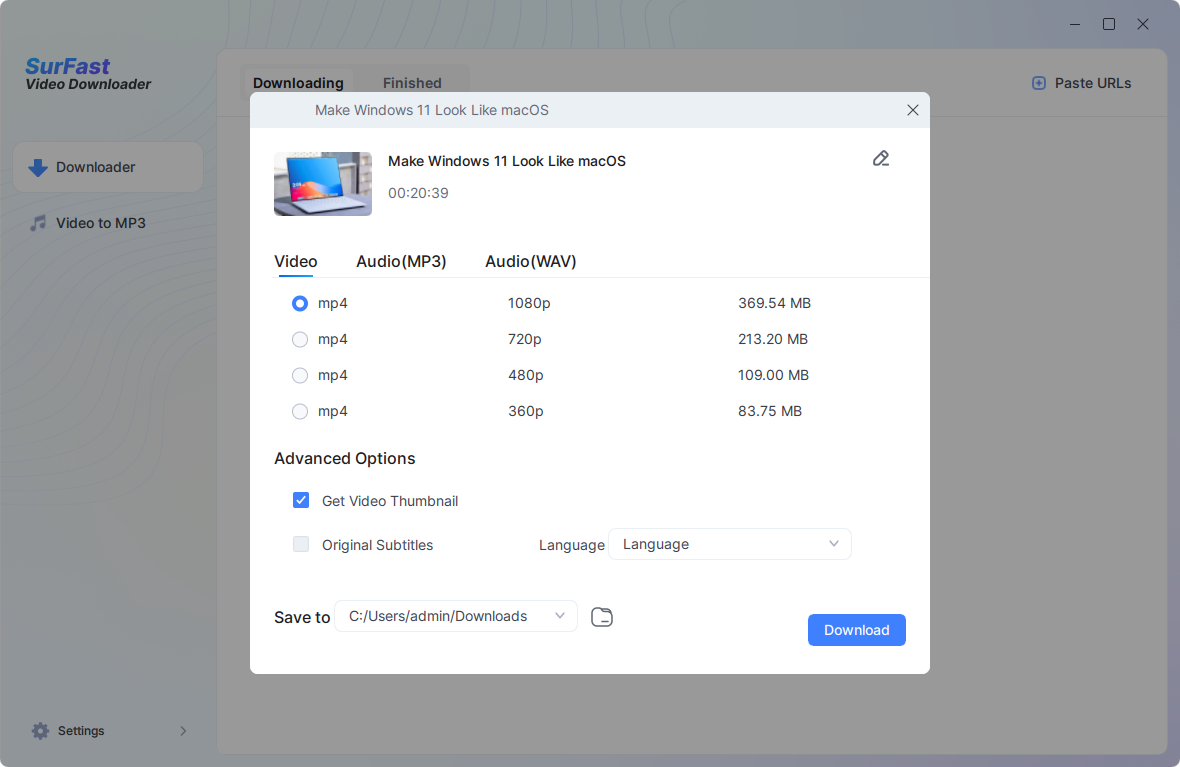Close the download options dialog
1180x767 pixels.
coord(913,110)
